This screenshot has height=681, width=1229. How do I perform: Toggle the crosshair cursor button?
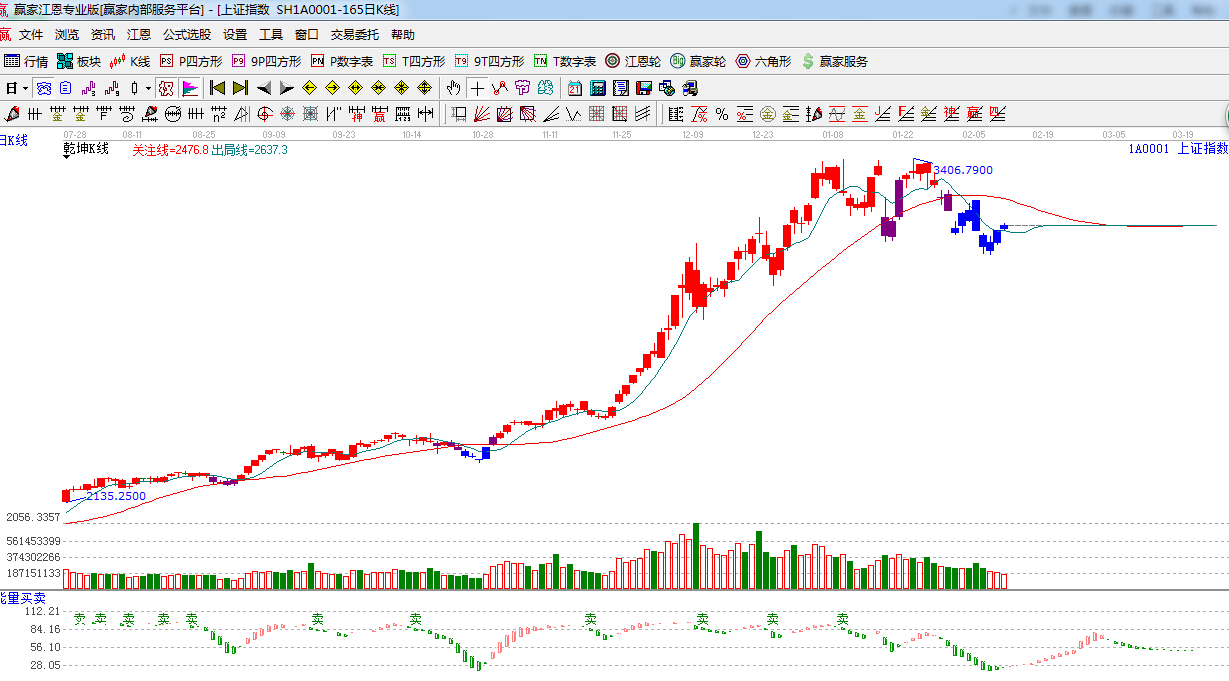point(478,88)
